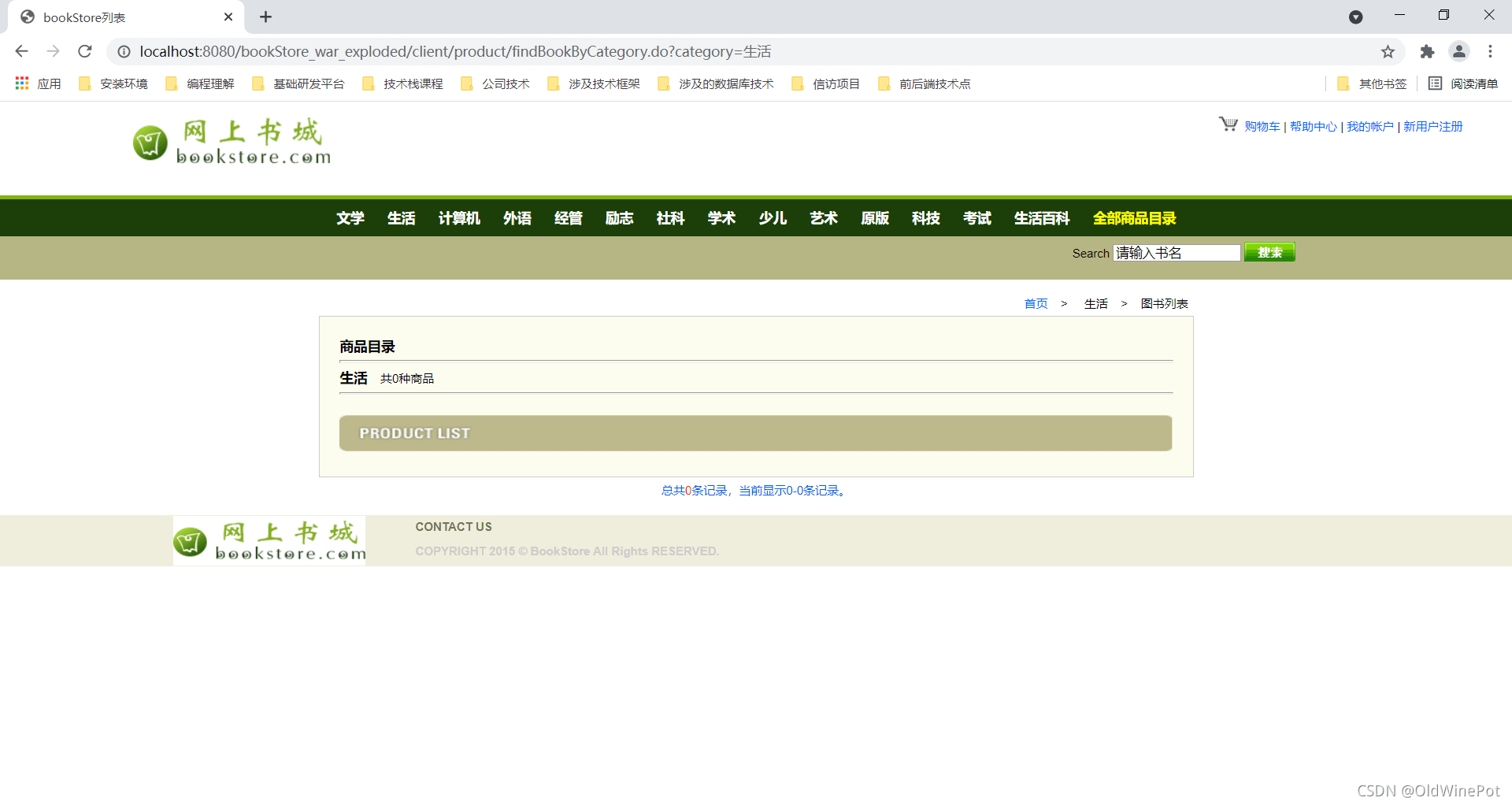Select the 计算机 category in navigation
The height and width of the screenshot is (805, 1512).
pos(459,218)
